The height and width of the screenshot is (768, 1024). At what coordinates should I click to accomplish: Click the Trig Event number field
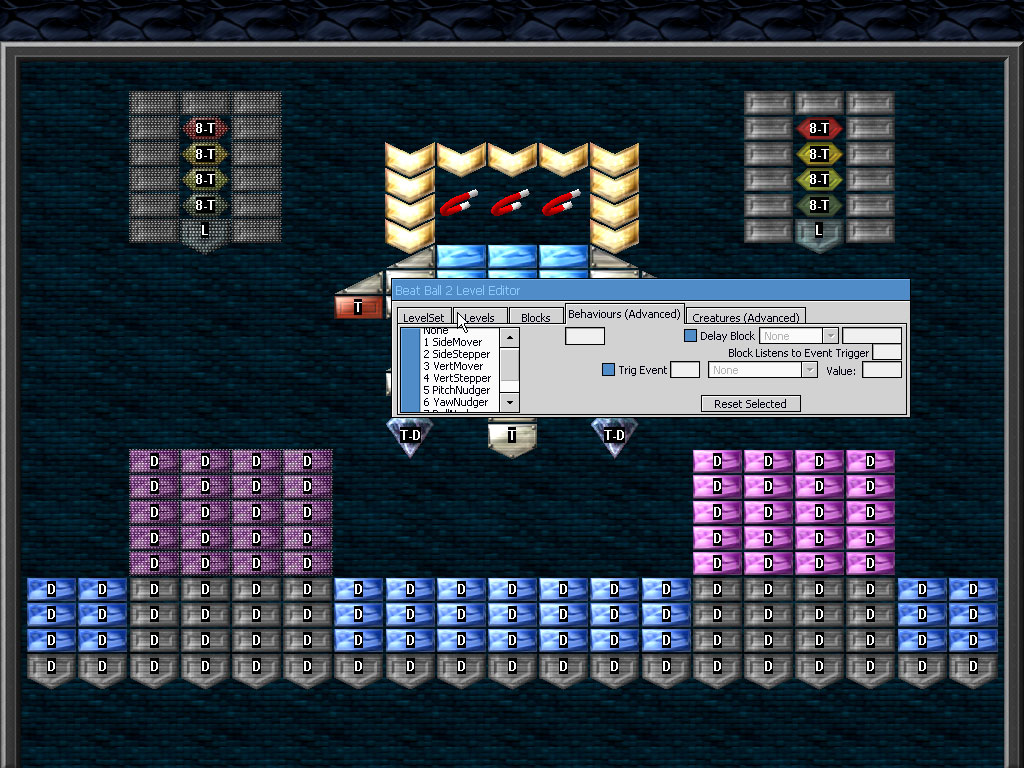pyautogui.click(x=685, y=370)
